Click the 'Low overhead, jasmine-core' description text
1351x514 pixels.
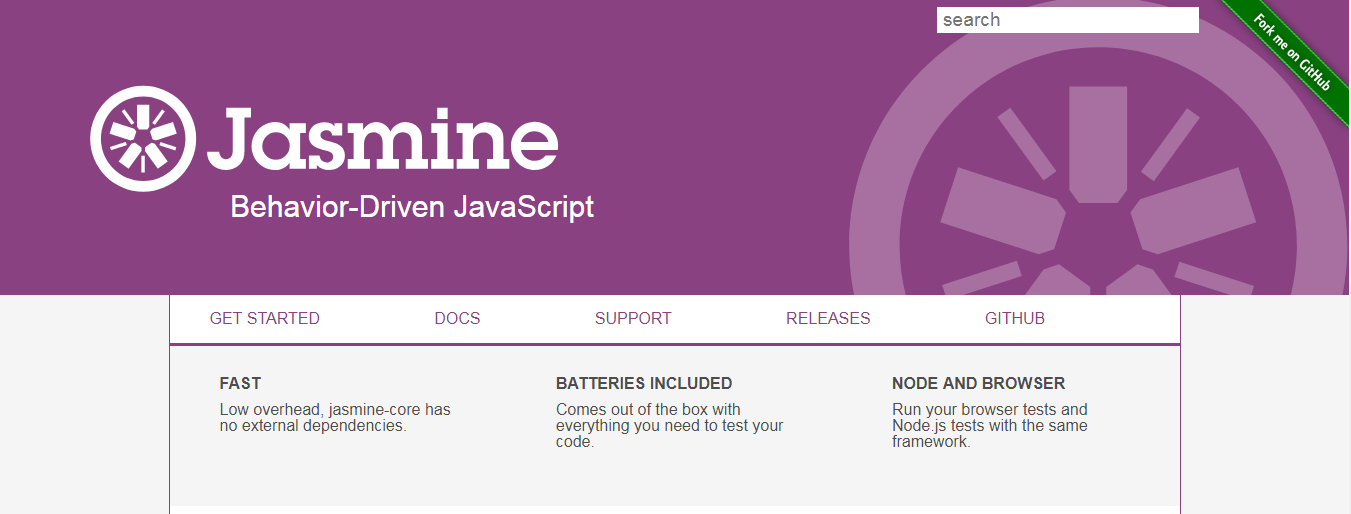click(x=335, y=409)
